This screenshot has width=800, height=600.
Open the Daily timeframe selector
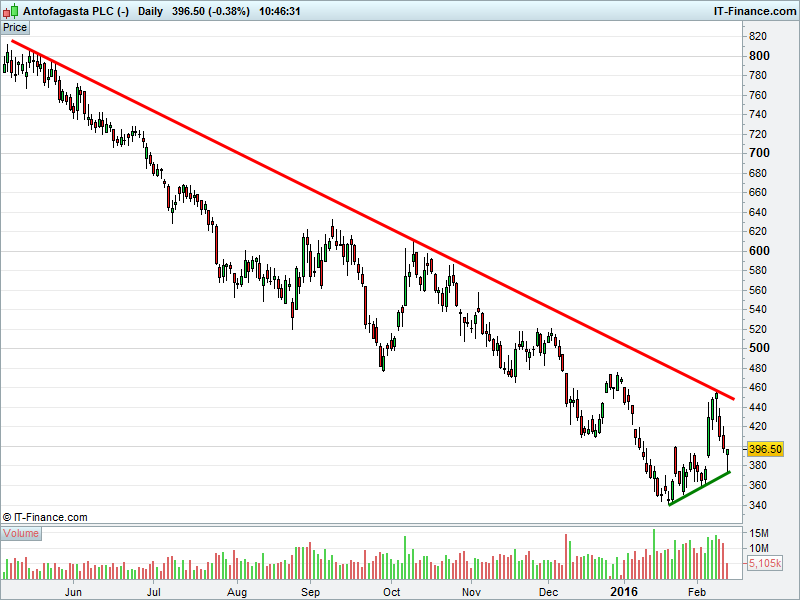(150, 11)
